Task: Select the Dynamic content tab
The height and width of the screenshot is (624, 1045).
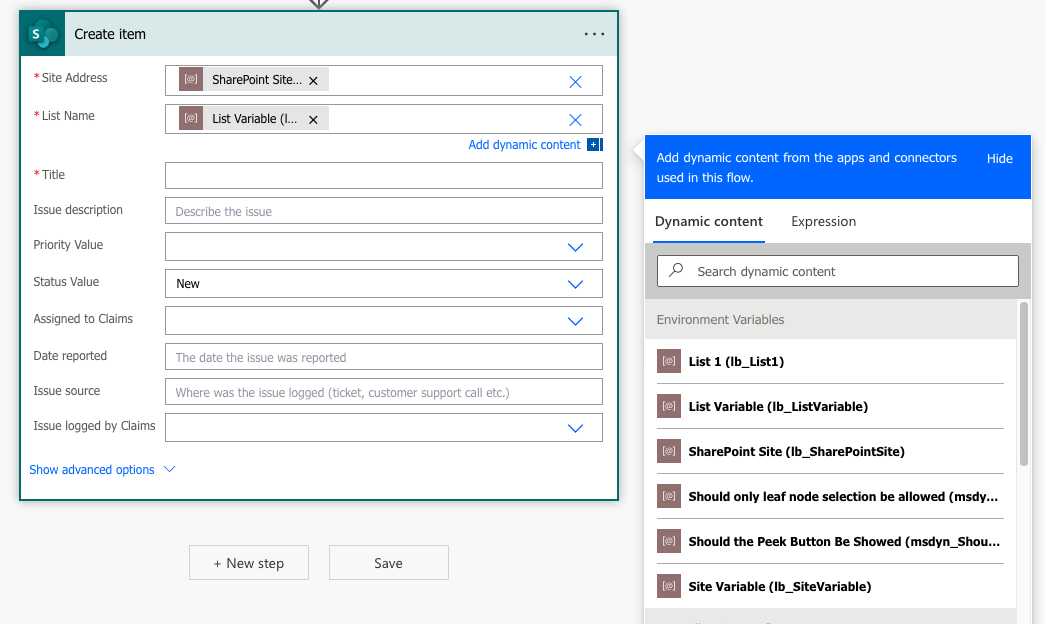Action: (x=708, y=221)
